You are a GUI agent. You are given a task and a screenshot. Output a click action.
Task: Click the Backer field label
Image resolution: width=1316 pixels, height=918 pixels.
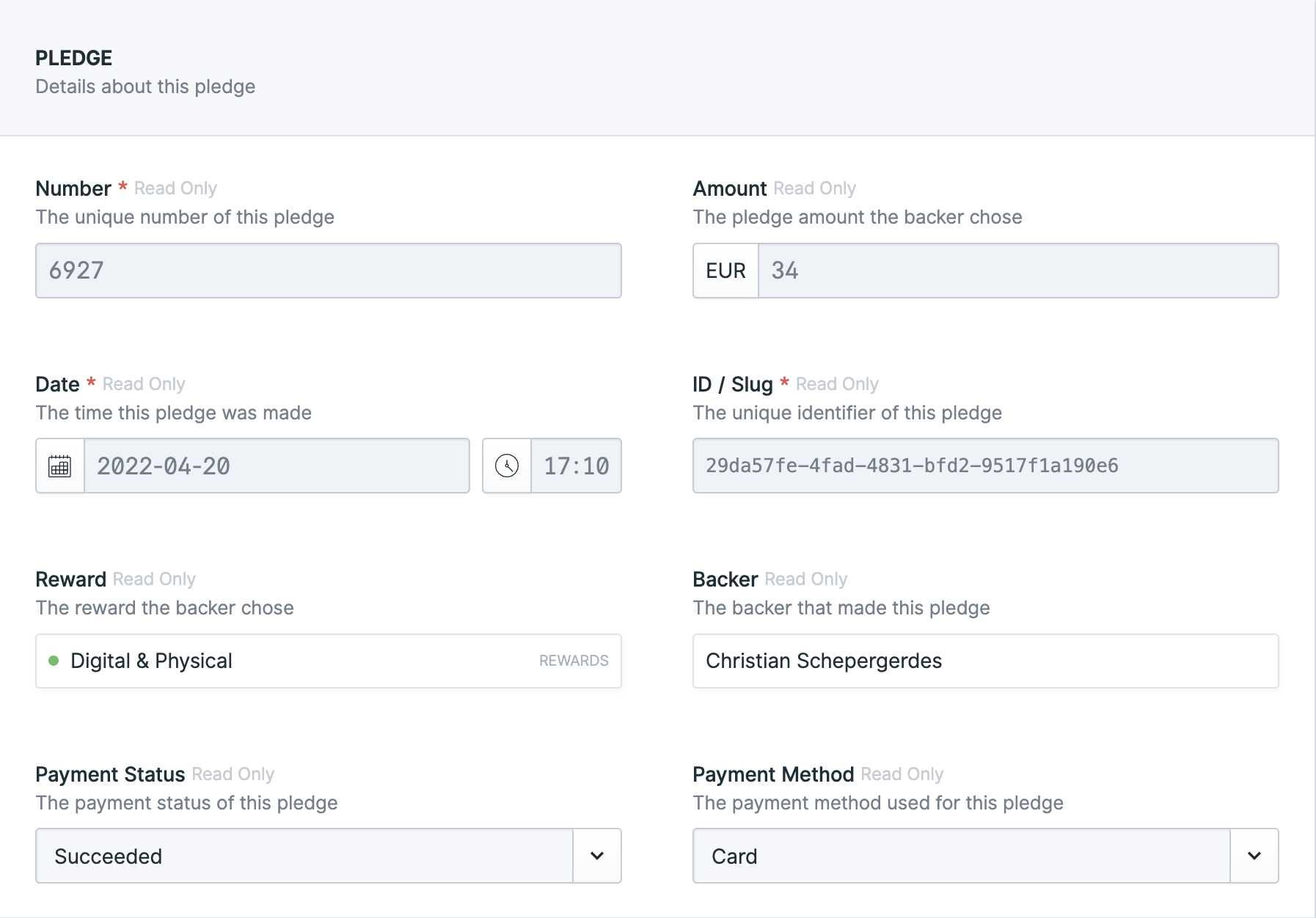725,579
